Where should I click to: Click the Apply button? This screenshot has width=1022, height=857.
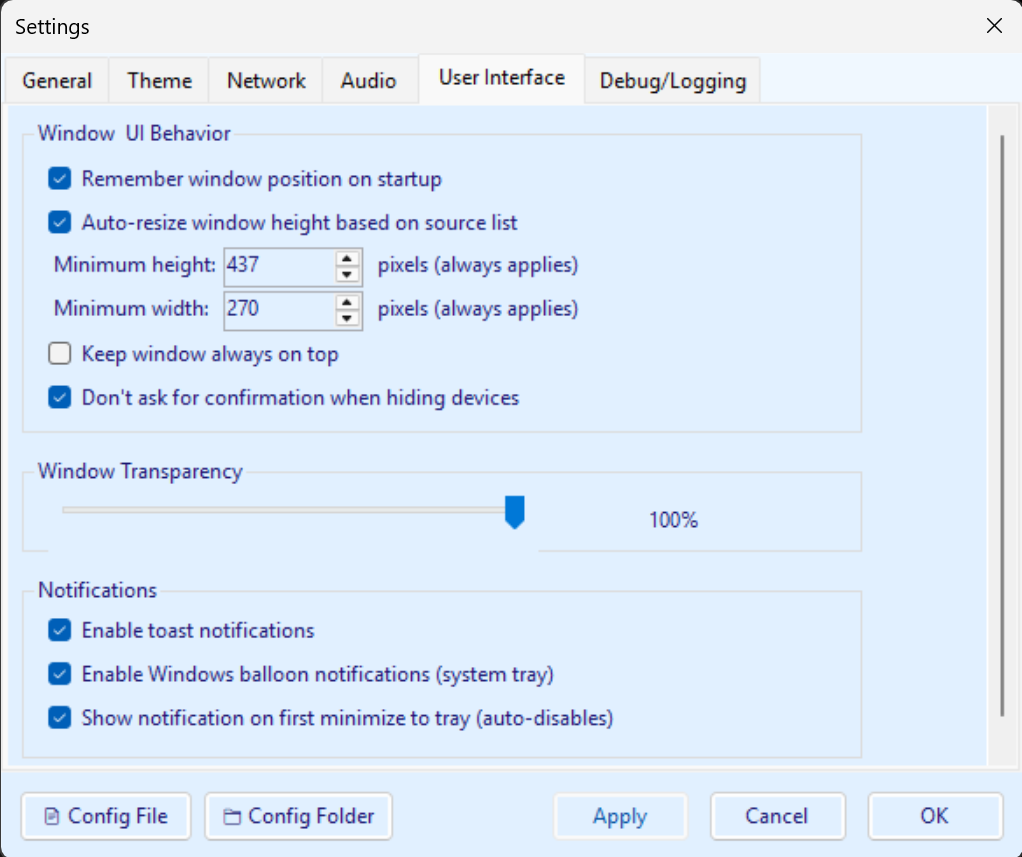pos(620,816)
